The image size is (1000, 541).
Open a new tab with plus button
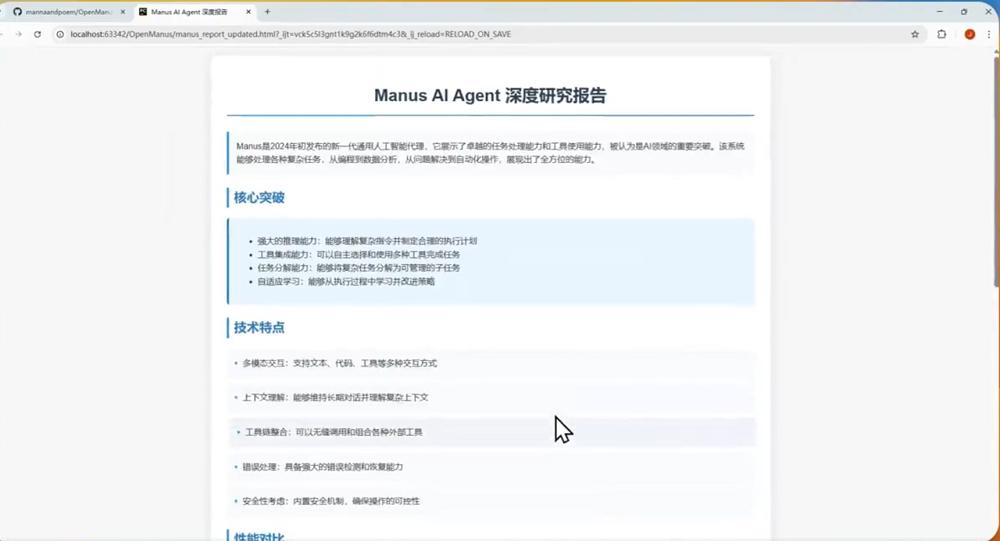click(x=267, y=11)
